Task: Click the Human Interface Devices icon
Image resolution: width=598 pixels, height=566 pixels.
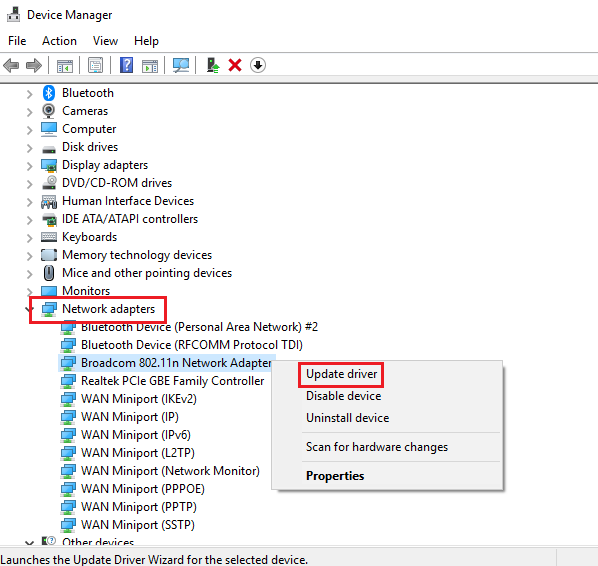Action: (49, 201)
